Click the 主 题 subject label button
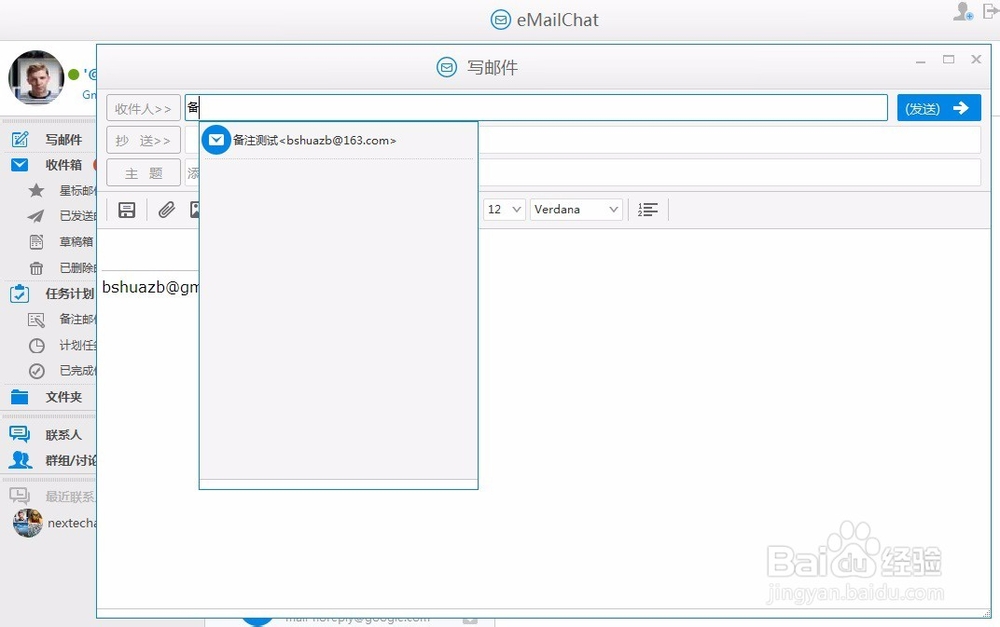This screenshot has width=1000, height=627. tap(143, 173)
